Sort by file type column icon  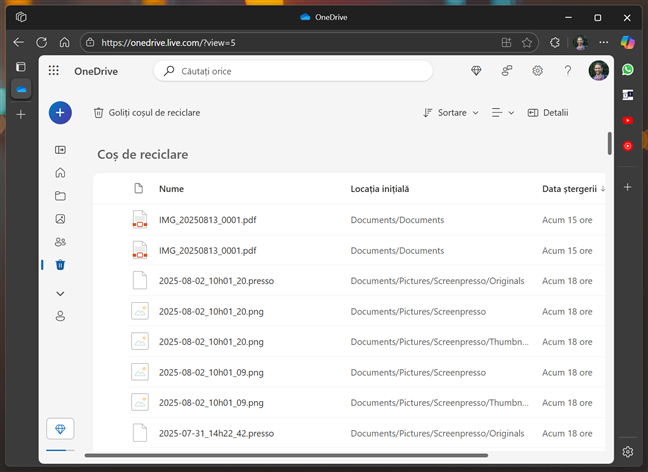pos(139,188)
